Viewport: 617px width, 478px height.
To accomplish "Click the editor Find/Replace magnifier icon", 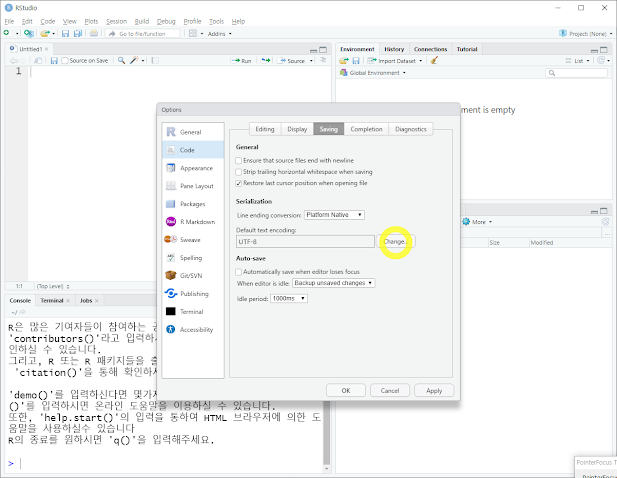I will 122,60.
